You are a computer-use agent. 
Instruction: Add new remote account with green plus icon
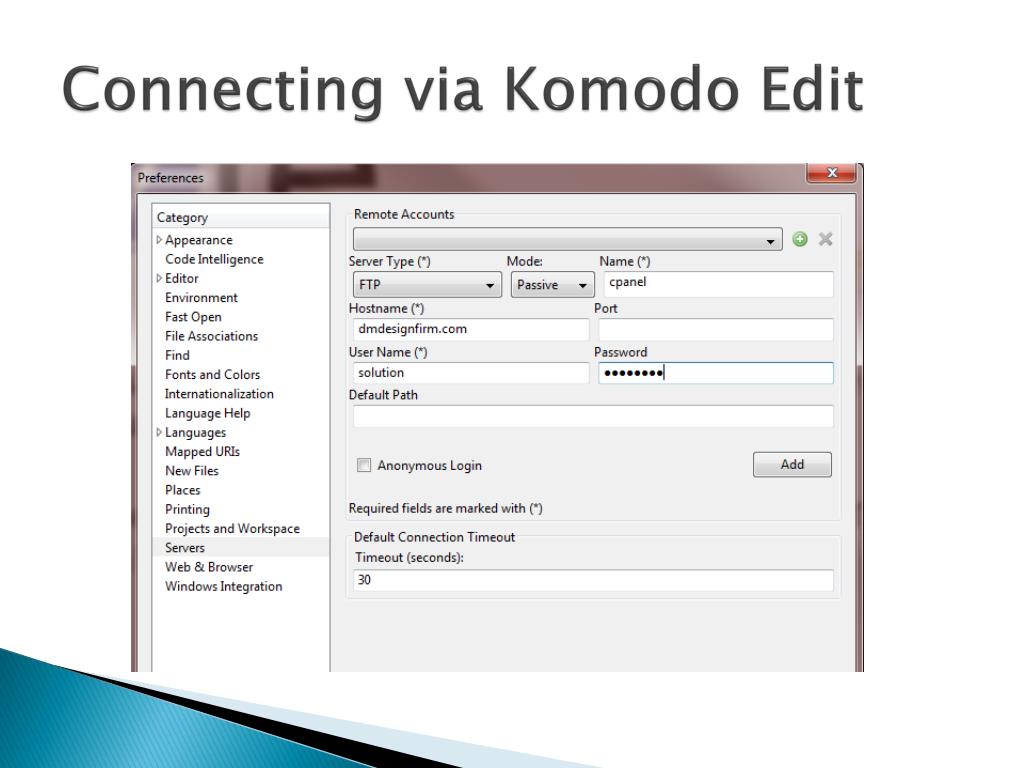coord(799,239)
